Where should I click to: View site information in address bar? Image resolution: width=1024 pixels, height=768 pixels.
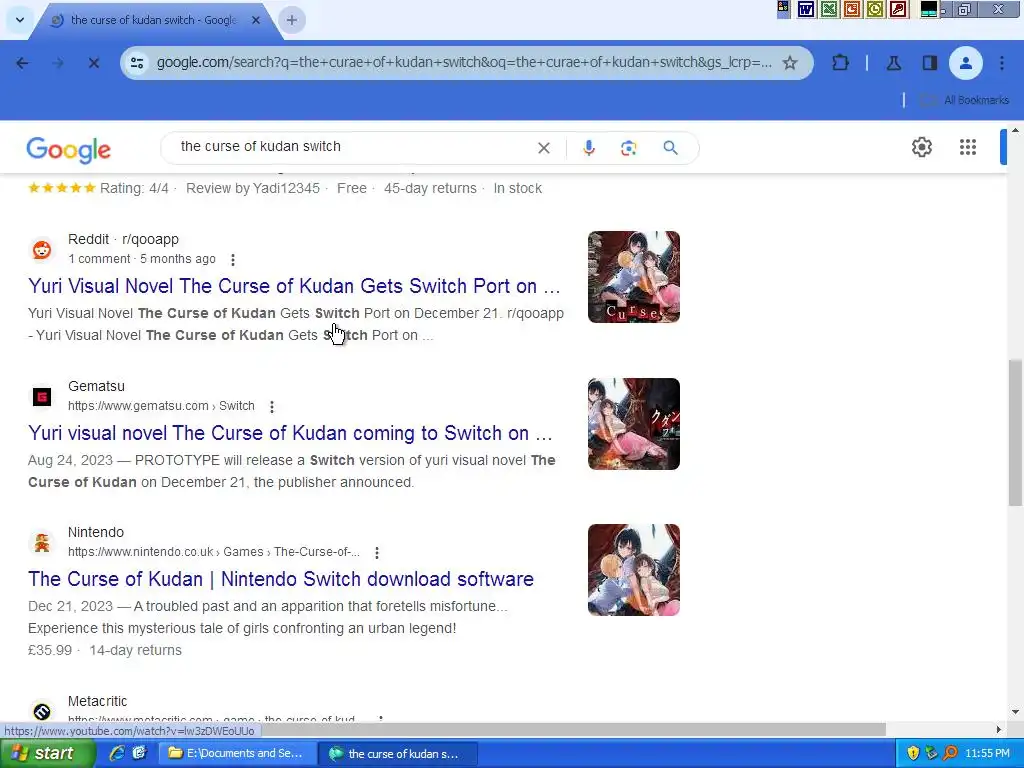[137, 63]
